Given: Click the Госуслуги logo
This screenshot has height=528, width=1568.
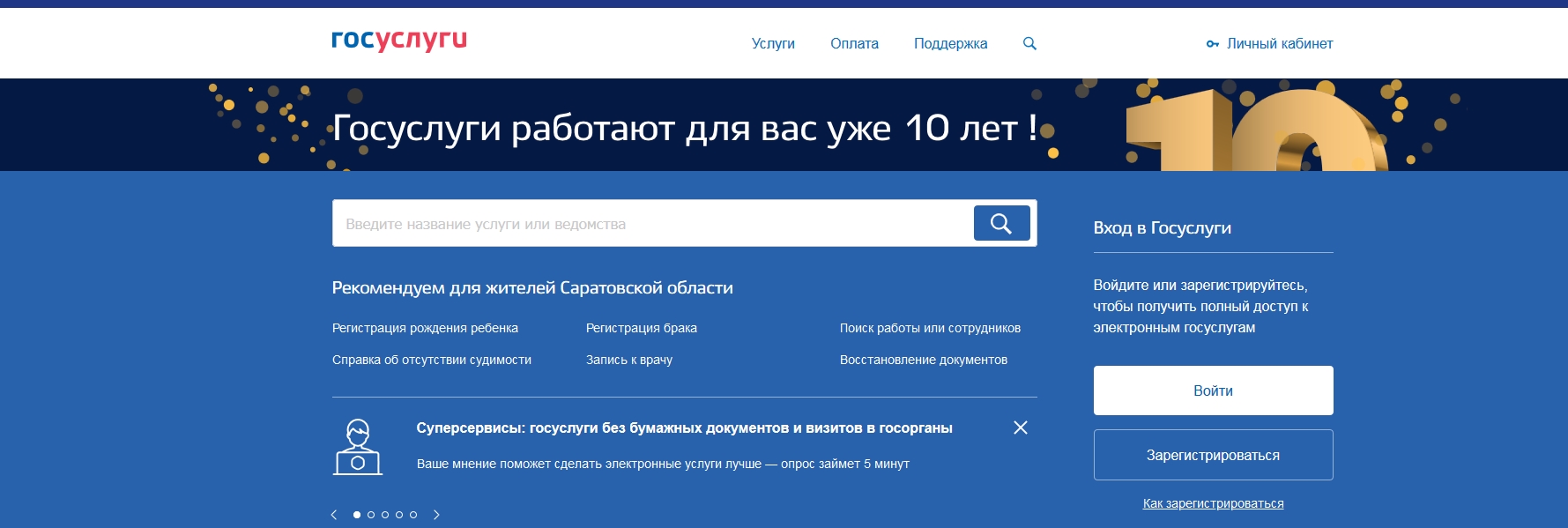Looking at the screenshot, I should [x=398, y=41].
